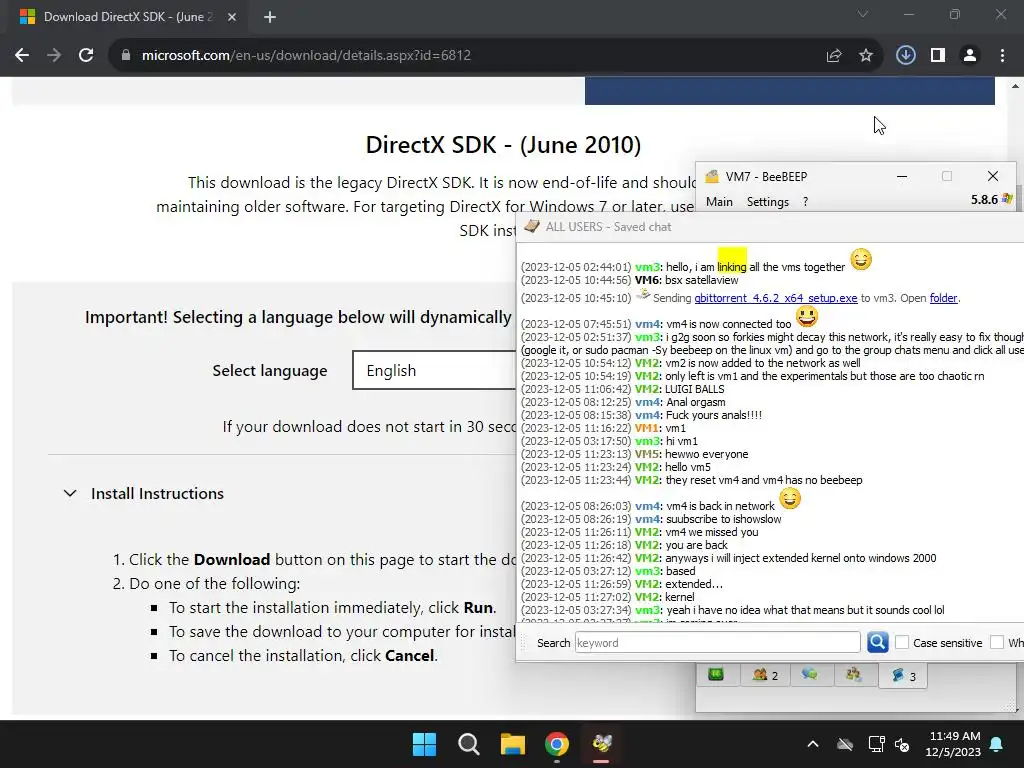The height and width of the screenshot is (768, 1024).
Task: Click the Chrome page scrollbar up arrow
Action: click(x=1016, y=86)
